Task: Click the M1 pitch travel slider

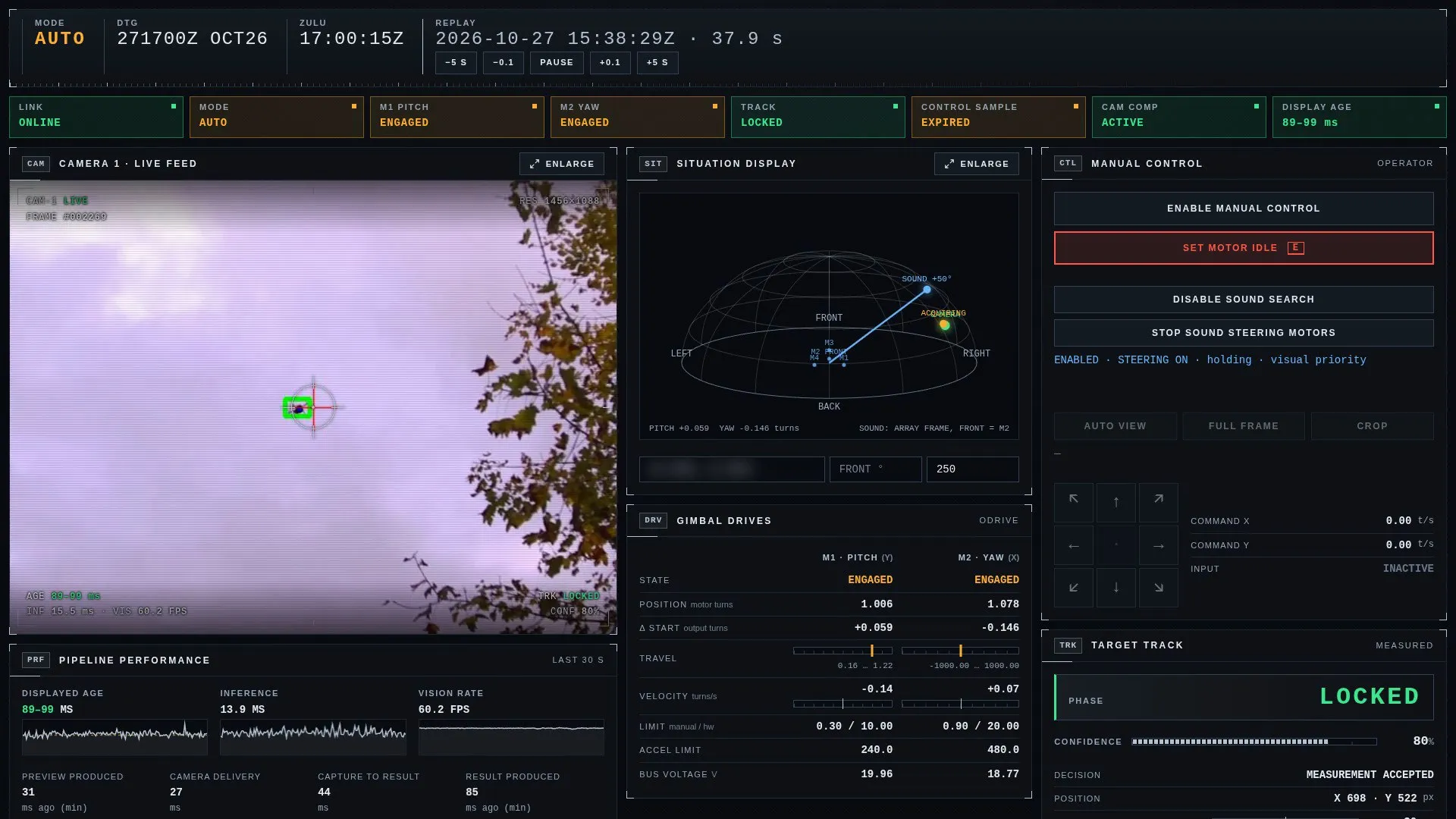Action: (x=843, y=651)
